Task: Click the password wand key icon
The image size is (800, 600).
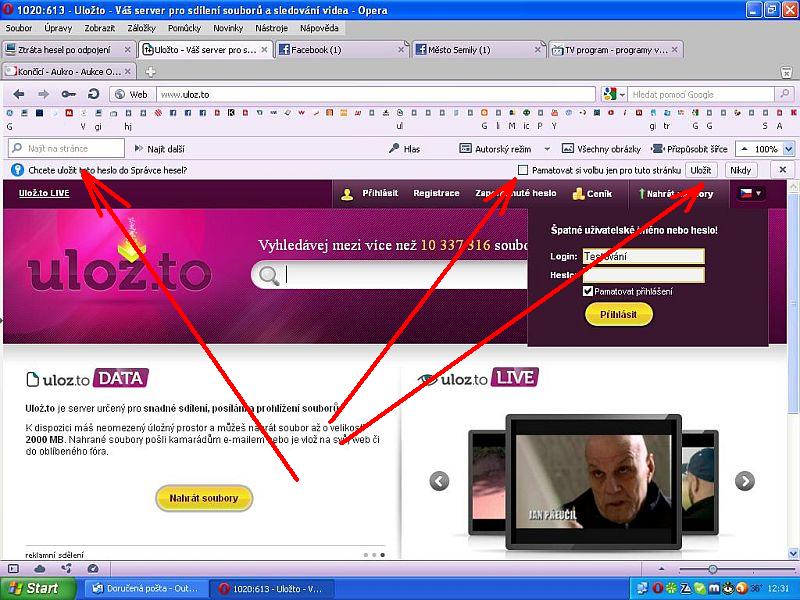Action: pyautogui.click(x=68, y=94)
